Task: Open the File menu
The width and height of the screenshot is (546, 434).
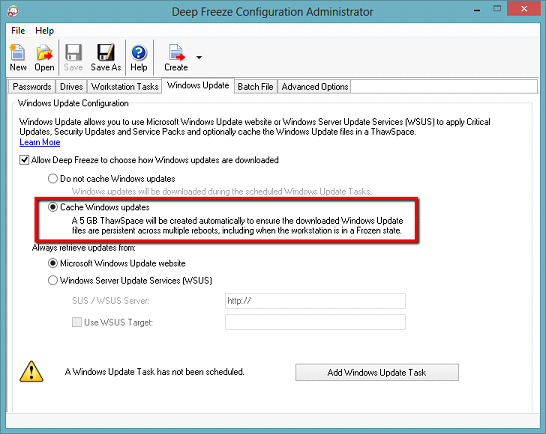Action: 18,31
